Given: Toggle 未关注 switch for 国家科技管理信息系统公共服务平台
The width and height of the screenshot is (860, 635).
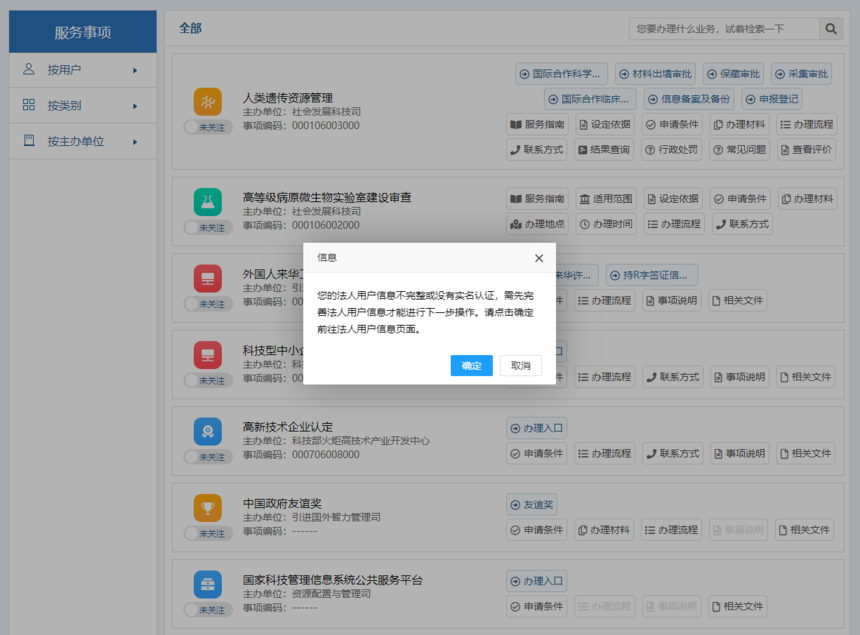Looking at the screenshot, I should 208,610.
